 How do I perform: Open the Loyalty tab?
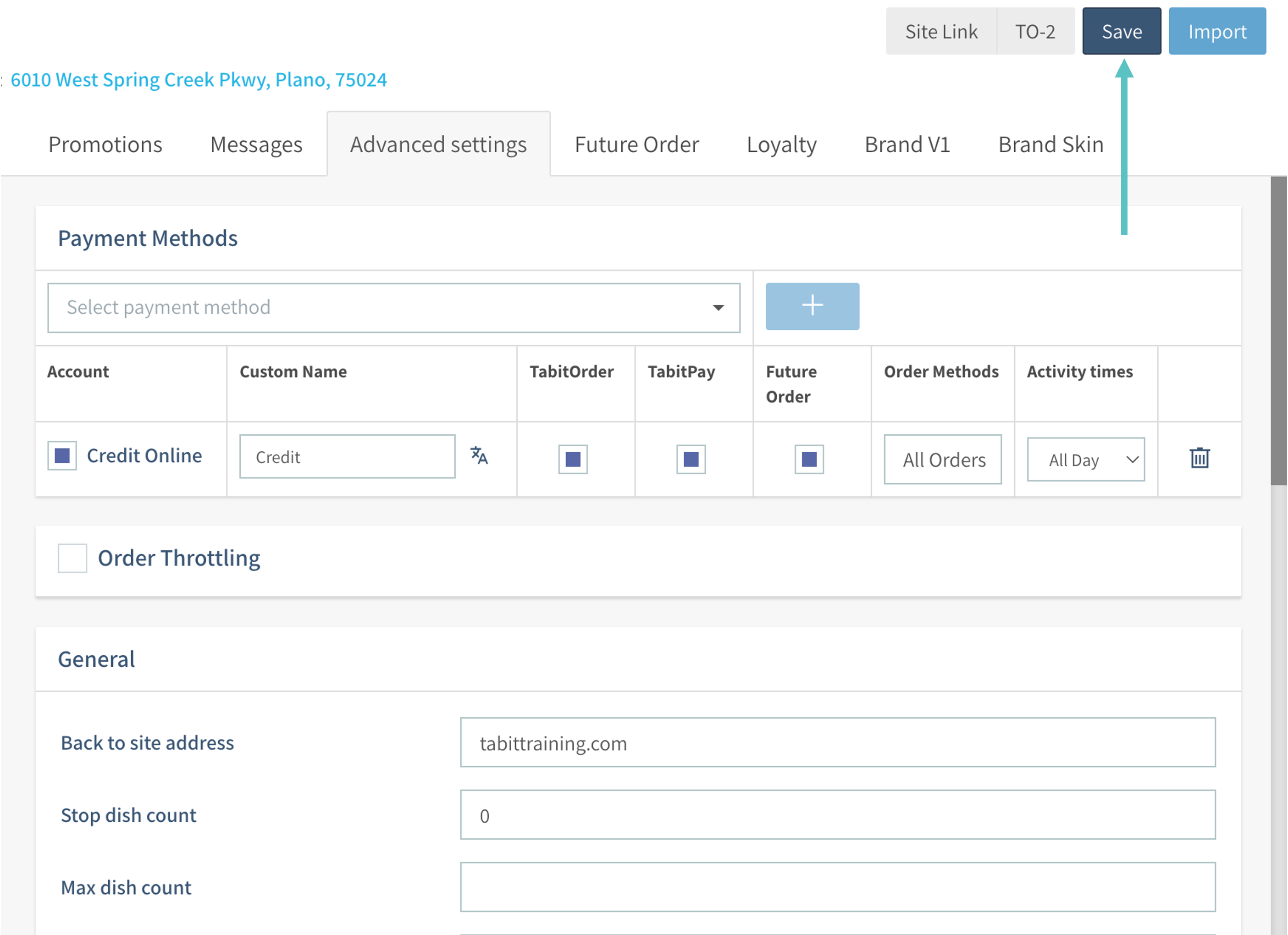tap(781, 144)
